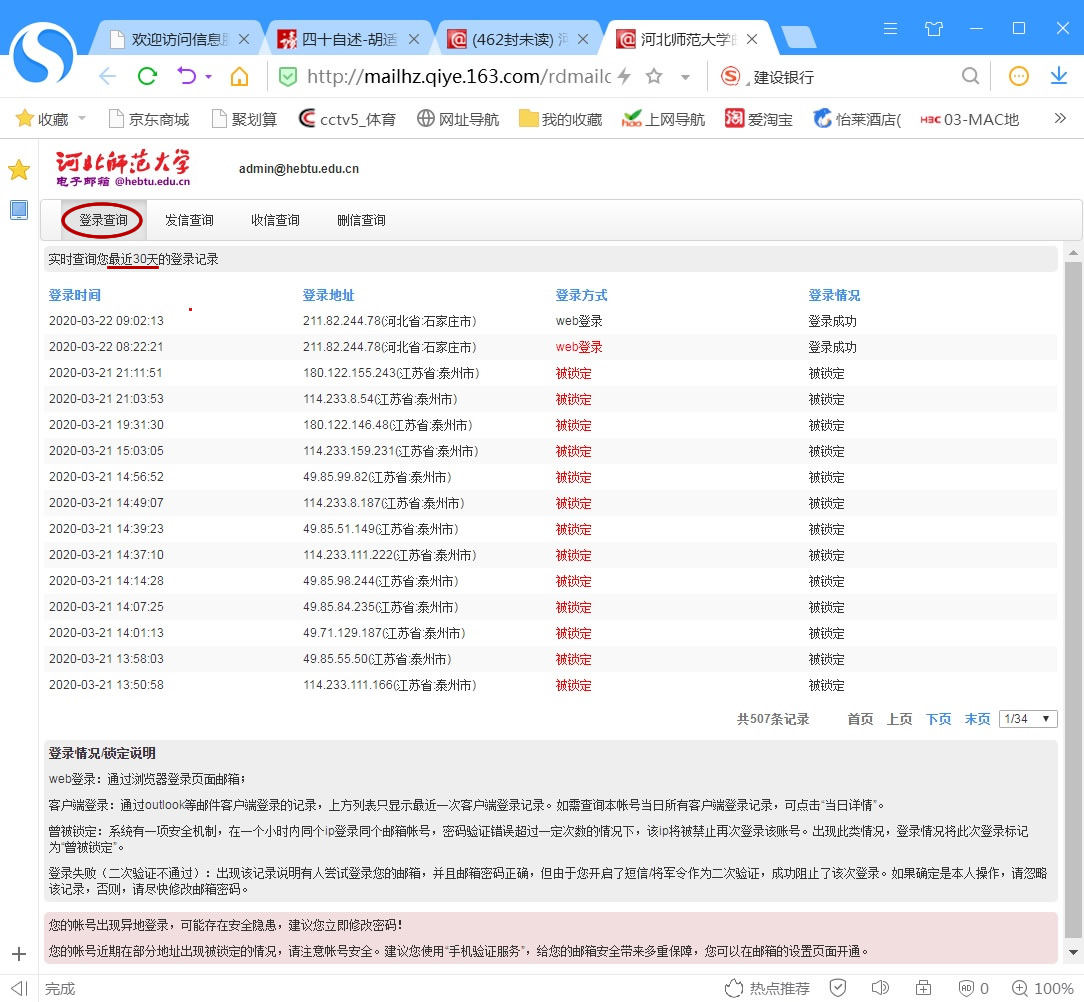Switch to the 发信查询 tab
This screenshot has height=1002, width=1084.
[x=188, y=220]
